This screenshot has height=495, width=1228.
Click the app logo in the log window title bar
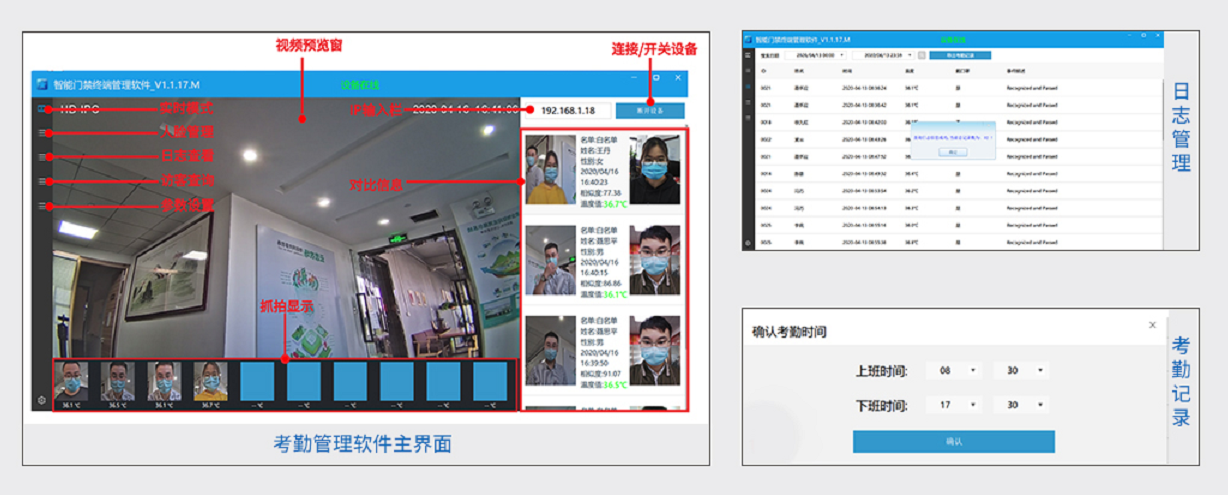coord(749,38)
